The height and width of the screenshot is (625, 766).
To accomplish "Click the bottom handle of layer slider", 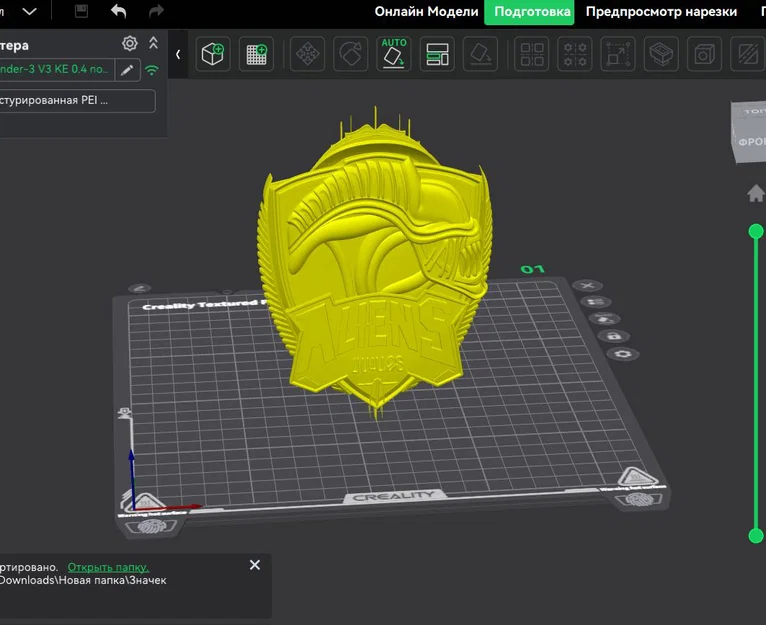I will pyautogui.click(x=756, y=536).
